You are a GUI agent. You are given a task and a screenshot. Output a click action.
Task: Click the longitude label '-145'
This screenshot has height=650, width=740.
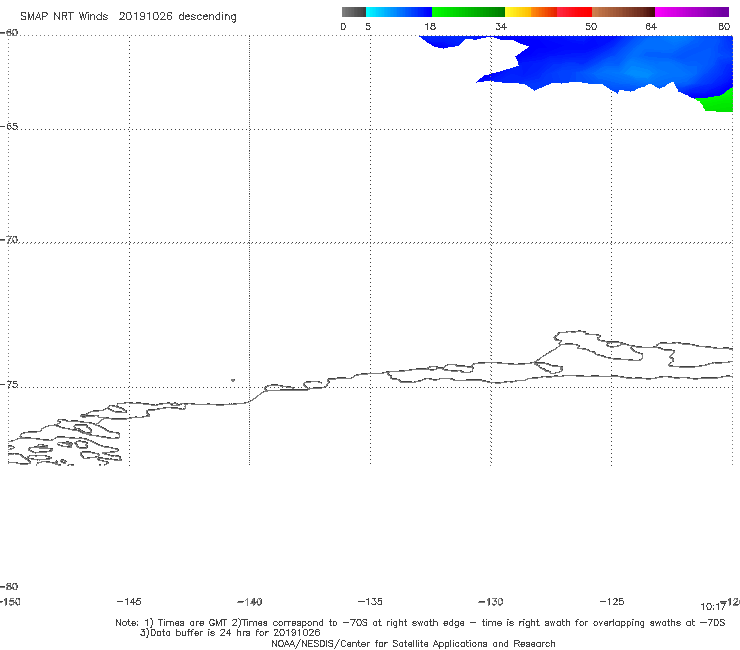coord(129,601)
